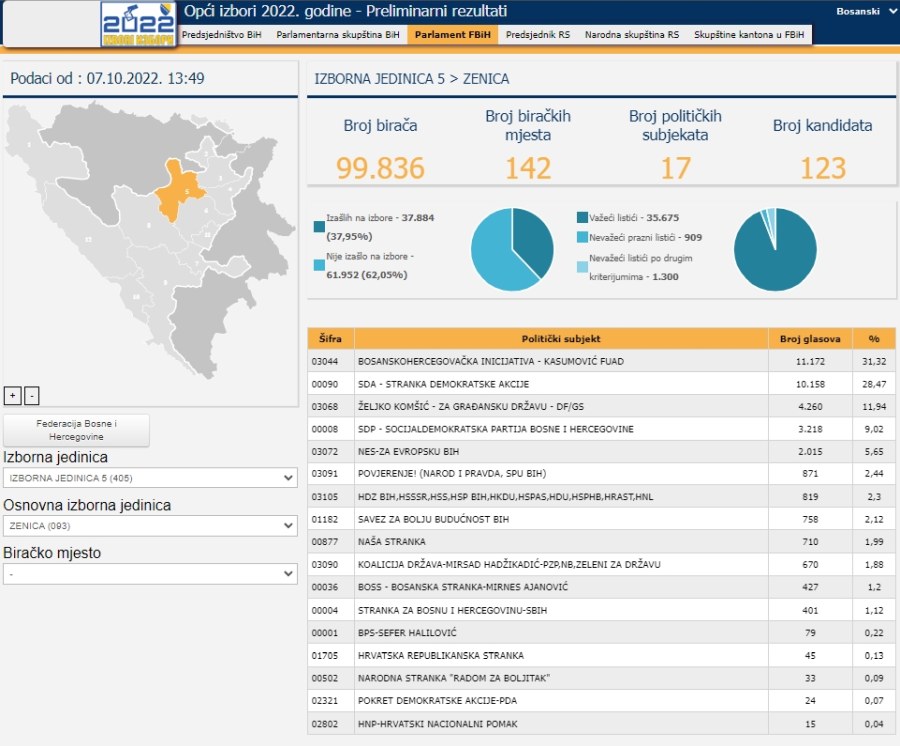900x746 pixels.
Task: Open the Osnovna izborna jedinica dropdown
Action: pyautogui.click(x=150, y=525)
